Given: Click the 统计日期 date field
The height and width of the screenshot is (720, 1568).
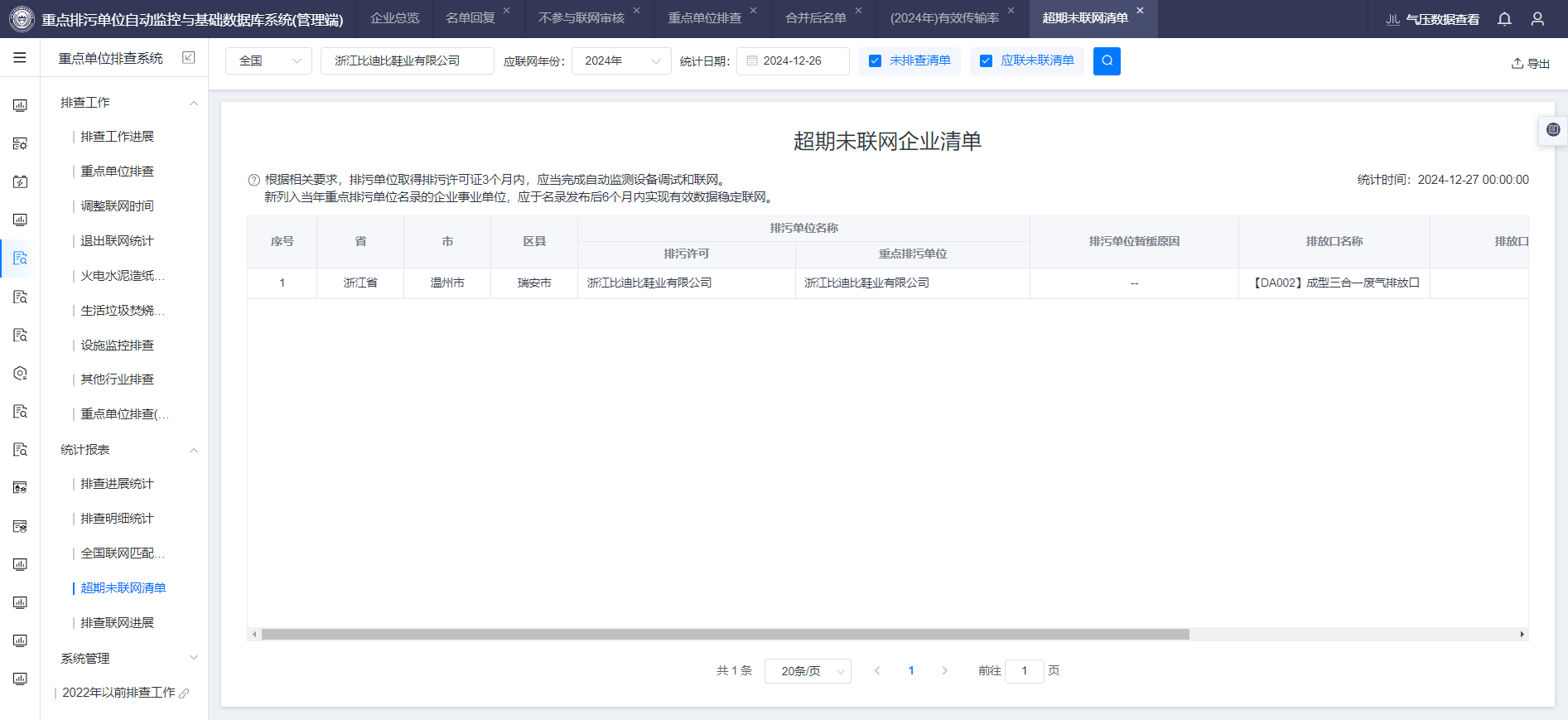Looking at the screenshot, I should (x=793, y=60).
